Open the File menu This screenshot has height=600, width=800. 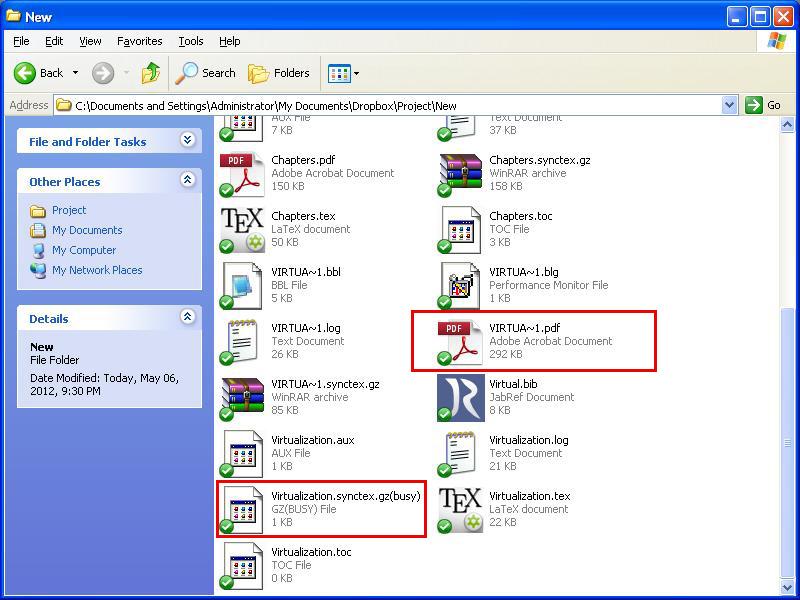[21, 41]
